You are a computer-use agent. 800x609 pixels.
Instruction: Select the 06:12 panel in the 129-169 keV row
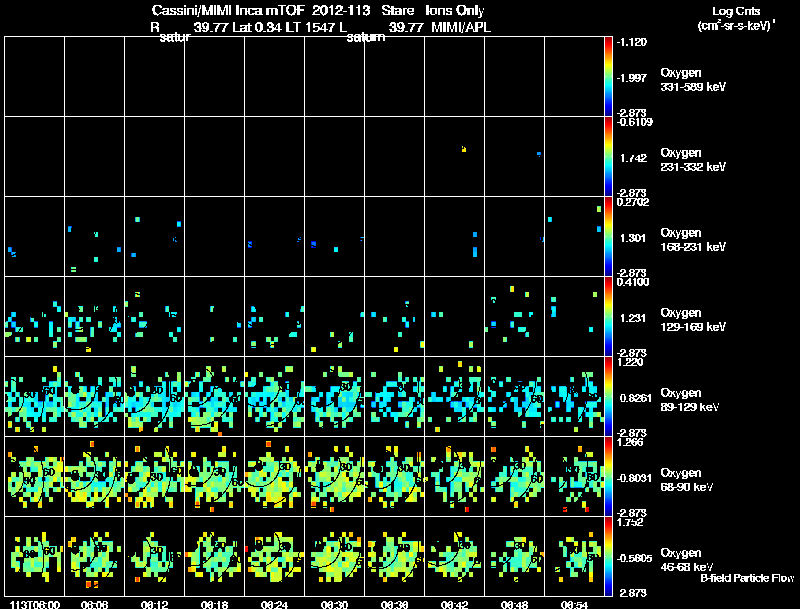155,316
